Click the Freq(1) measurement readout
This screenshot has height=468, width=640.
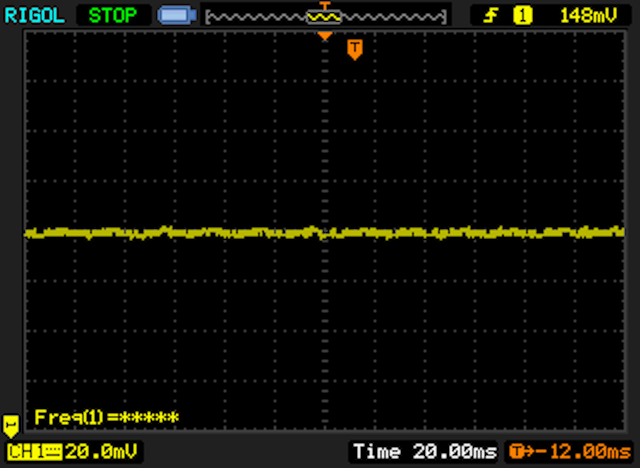(x=106, y=417)
